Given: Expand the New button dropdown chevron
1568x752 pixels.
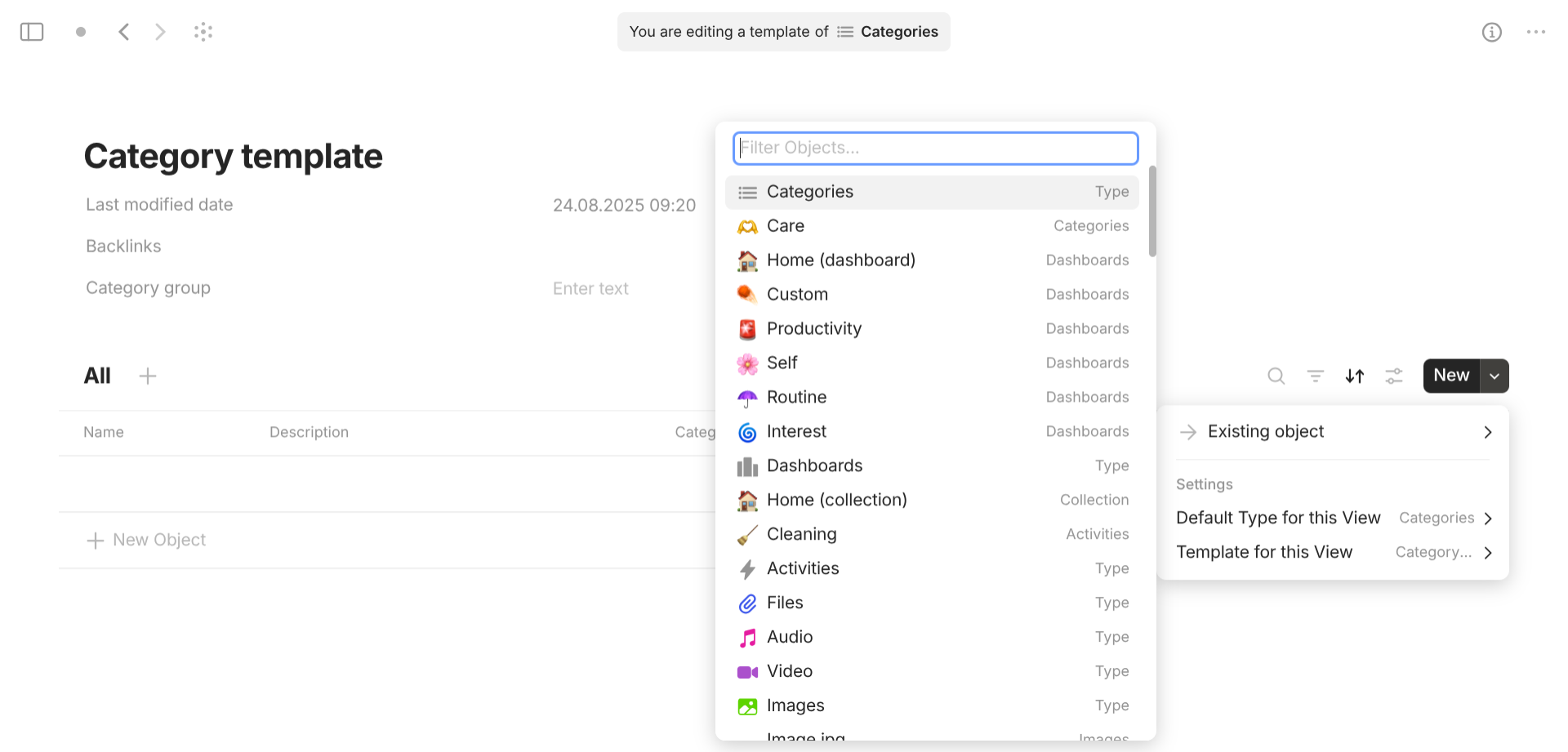Looking at the screenshot, I should pos(1494,376).
